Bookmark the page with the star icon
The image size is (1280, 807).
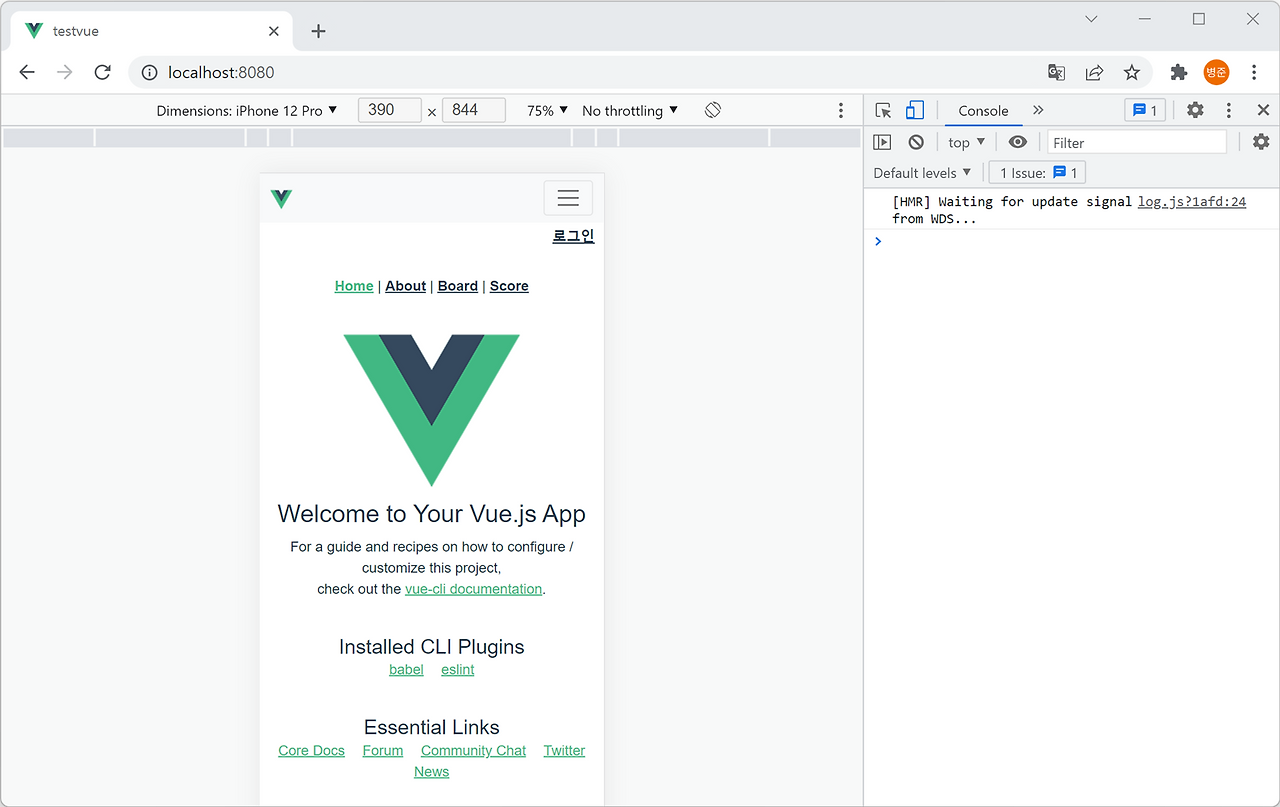coord(1131,72)
